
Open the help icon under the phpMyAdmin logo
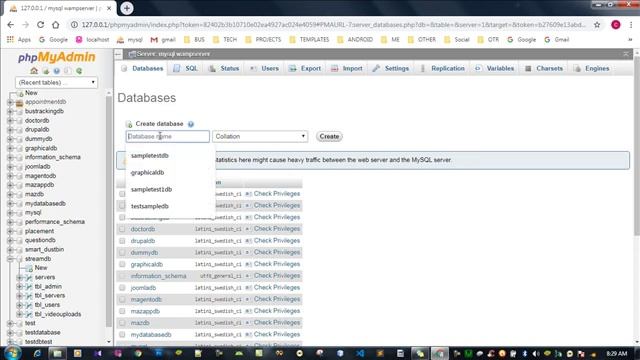(x=56, y=71)
